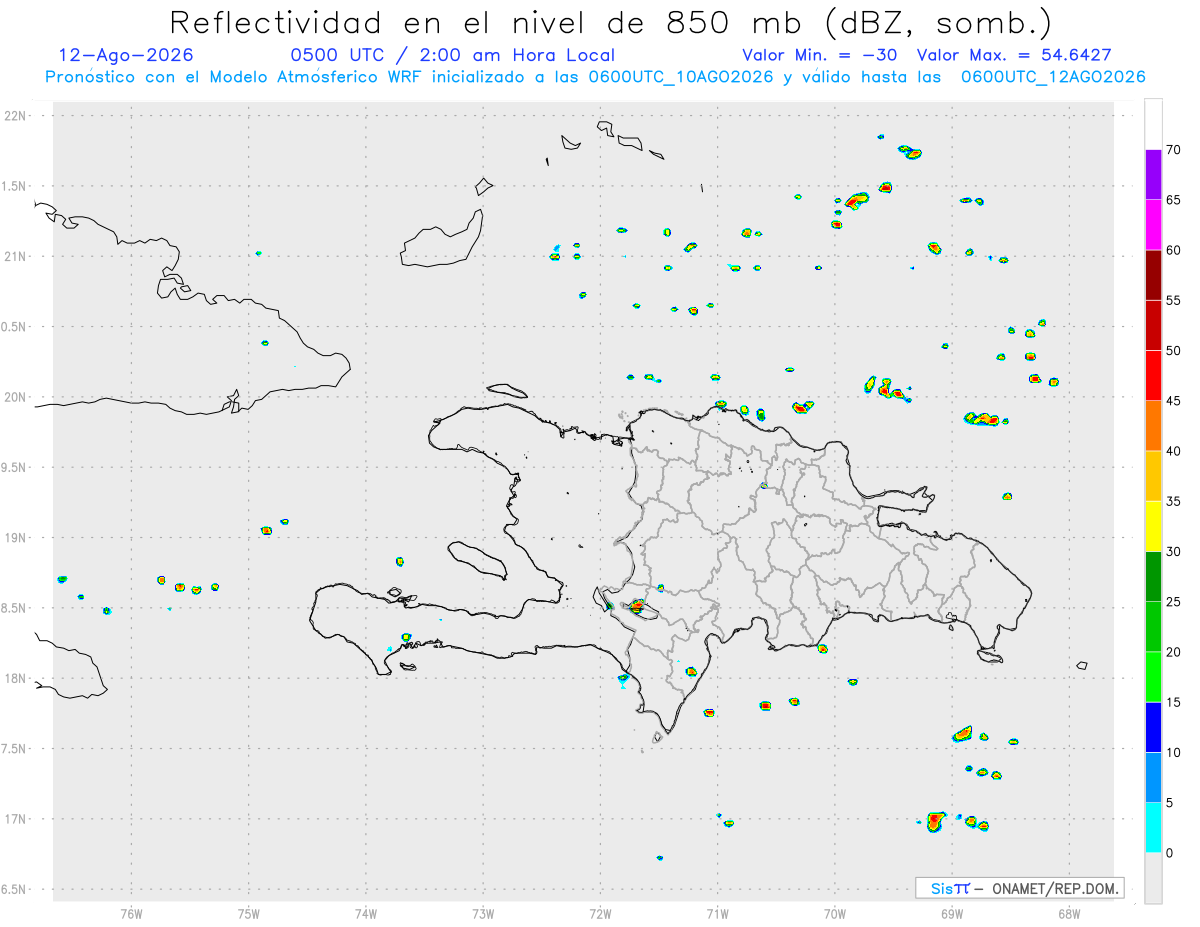The image size is (1200, 927).
Task: Click the '21N' latitude label
Action: (x=15, y=256)
